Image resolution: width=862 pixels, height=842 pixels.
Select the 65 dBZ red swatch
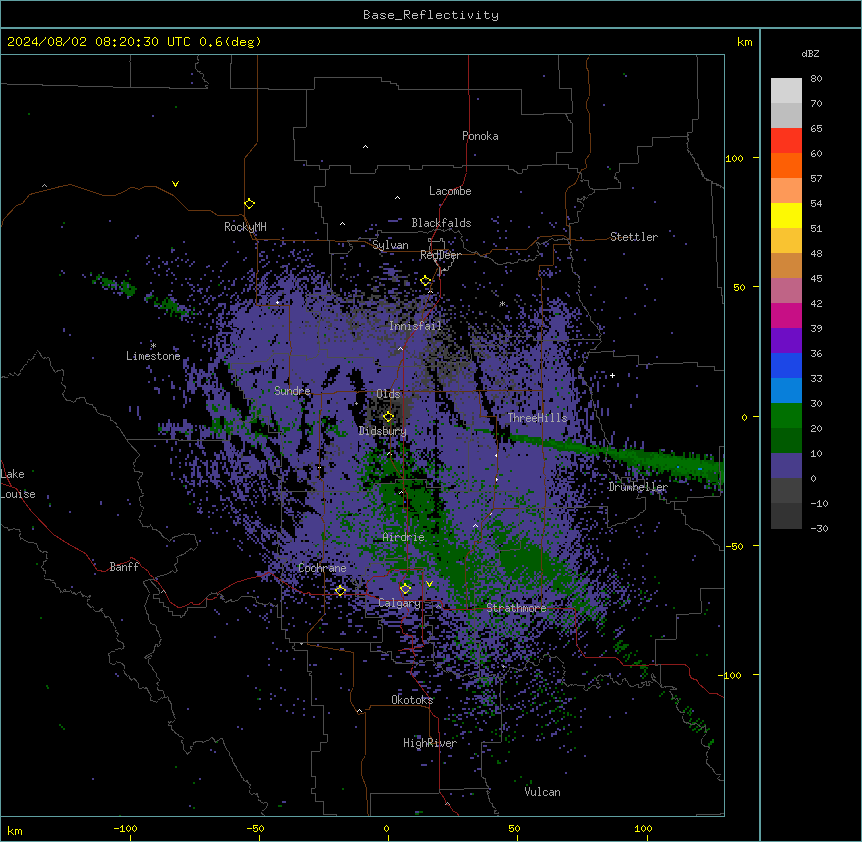pos(786,140)
